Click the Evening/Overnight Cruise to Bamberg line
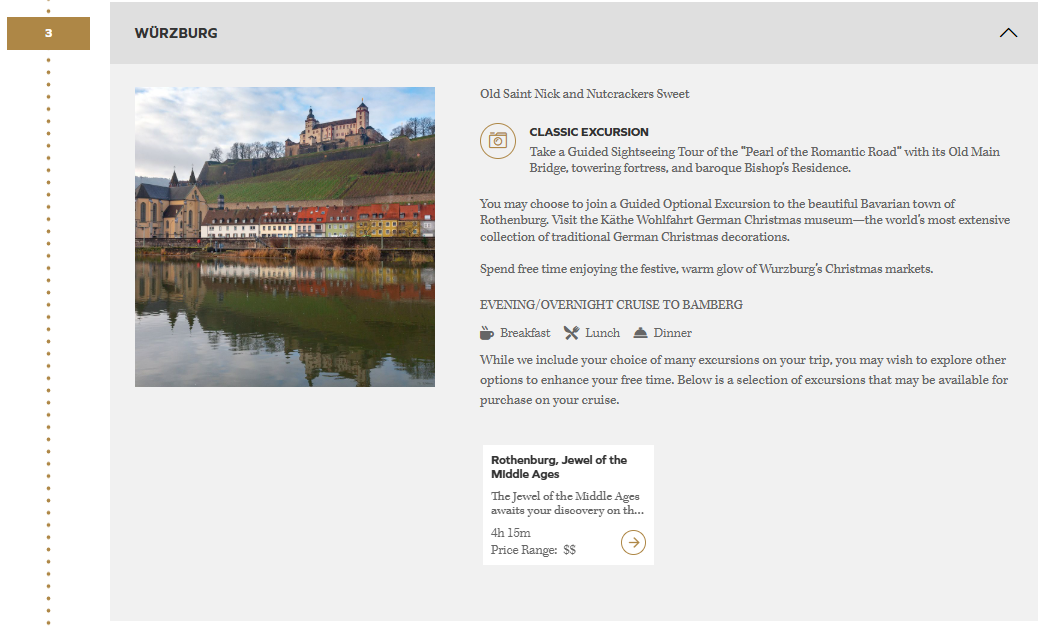The image size is (1043, 627). coord(611,305)
